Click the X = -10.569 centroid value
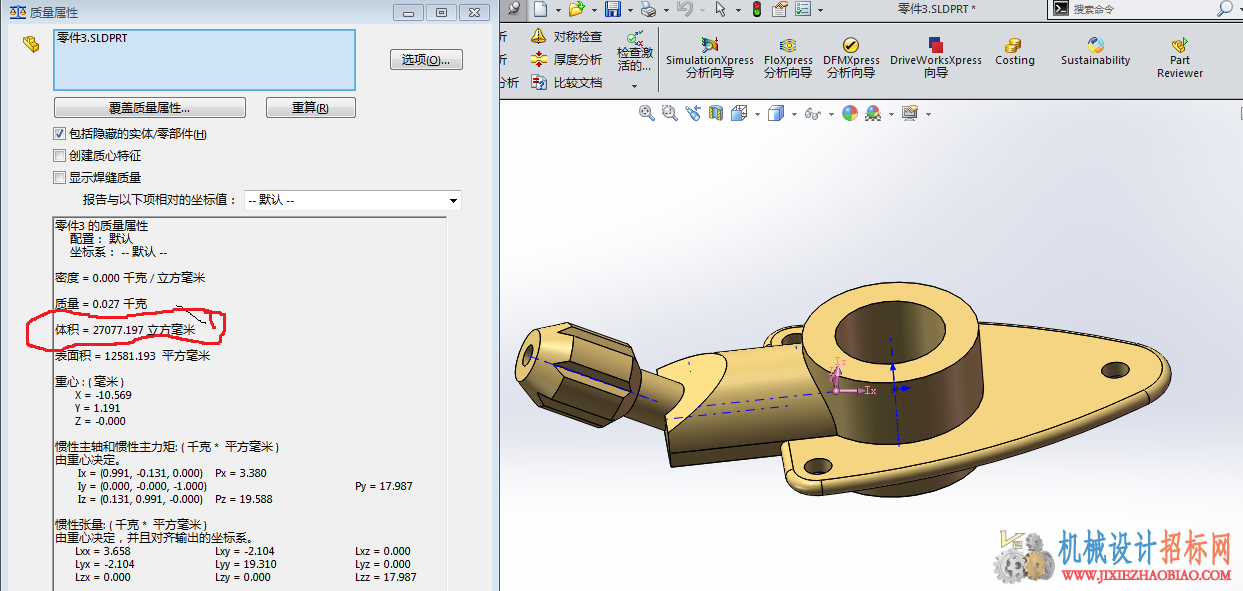The image size is (1243, 591). pos(103,395)
